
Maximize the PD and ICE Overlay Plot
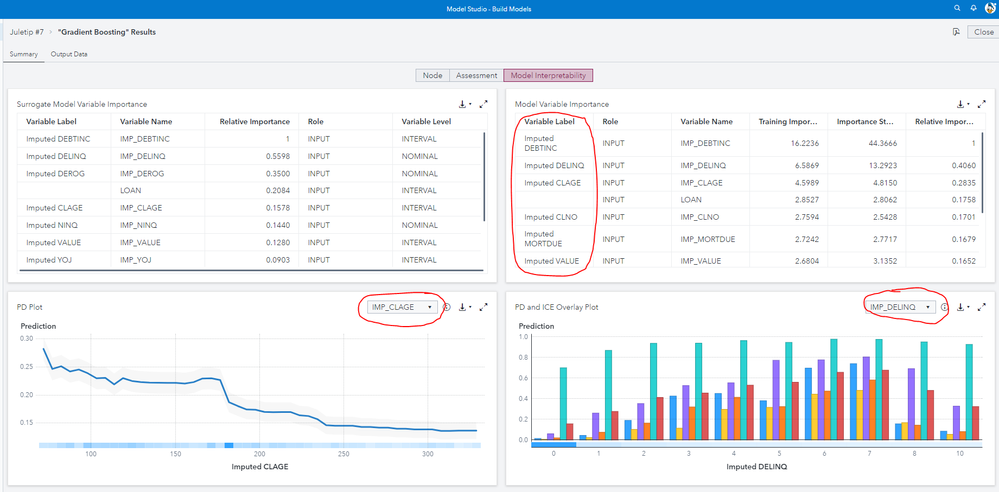(983, 307)
